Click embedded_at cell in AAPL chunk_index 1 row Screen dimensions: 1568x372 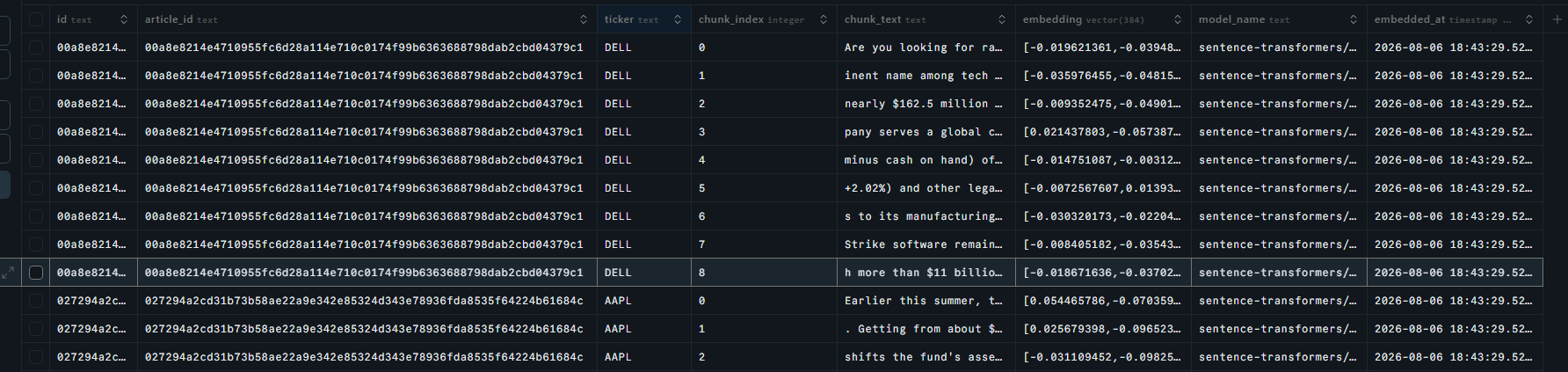1455,329
